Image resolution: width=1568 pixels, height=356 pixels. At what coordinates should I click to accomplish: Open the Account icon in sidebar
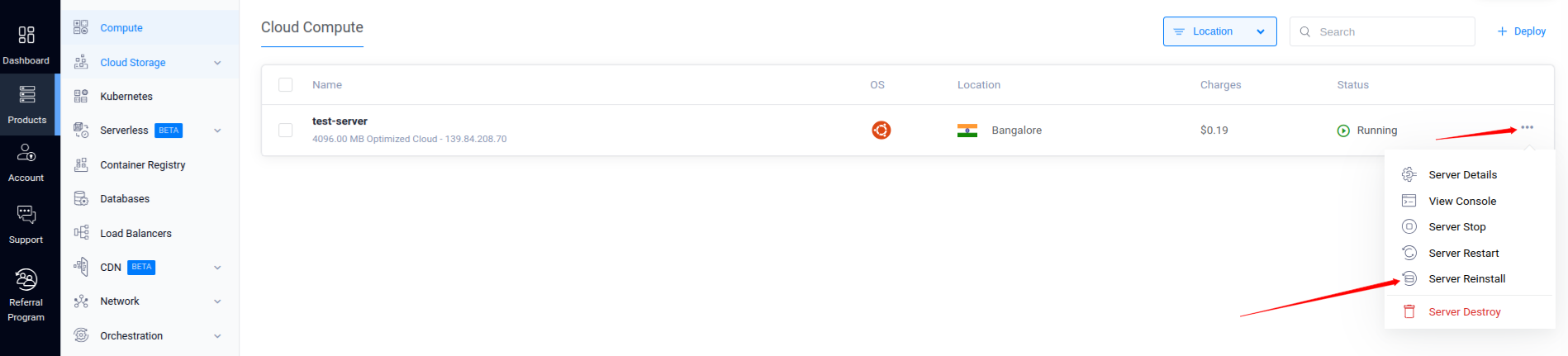point(26,153)
